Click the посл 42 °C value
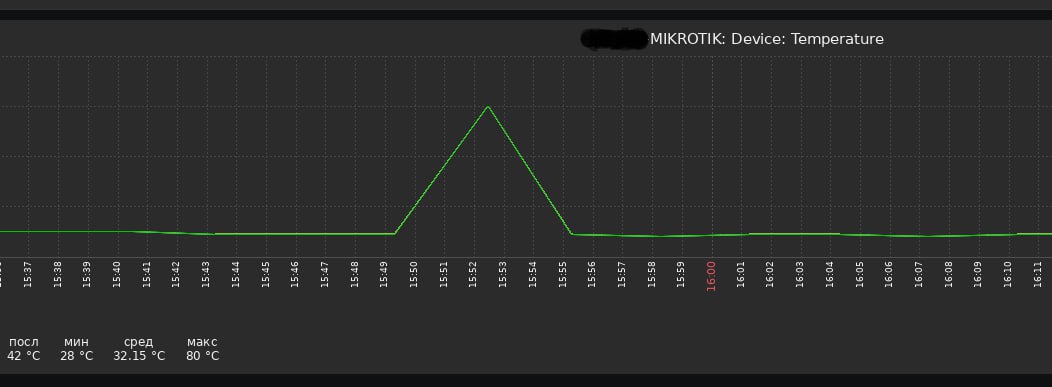The image size is (1052, 387). [23, 355]
